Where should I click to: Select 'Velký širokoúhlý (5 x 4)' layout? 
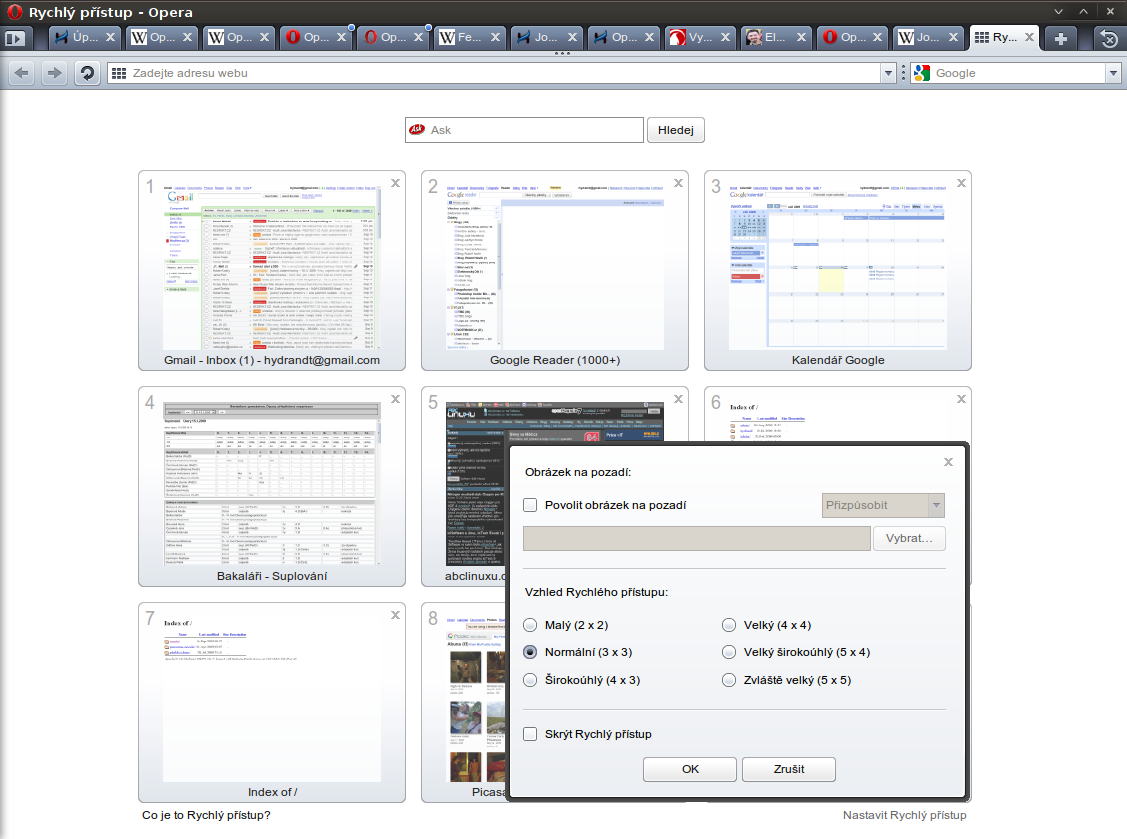click(729, 652)
